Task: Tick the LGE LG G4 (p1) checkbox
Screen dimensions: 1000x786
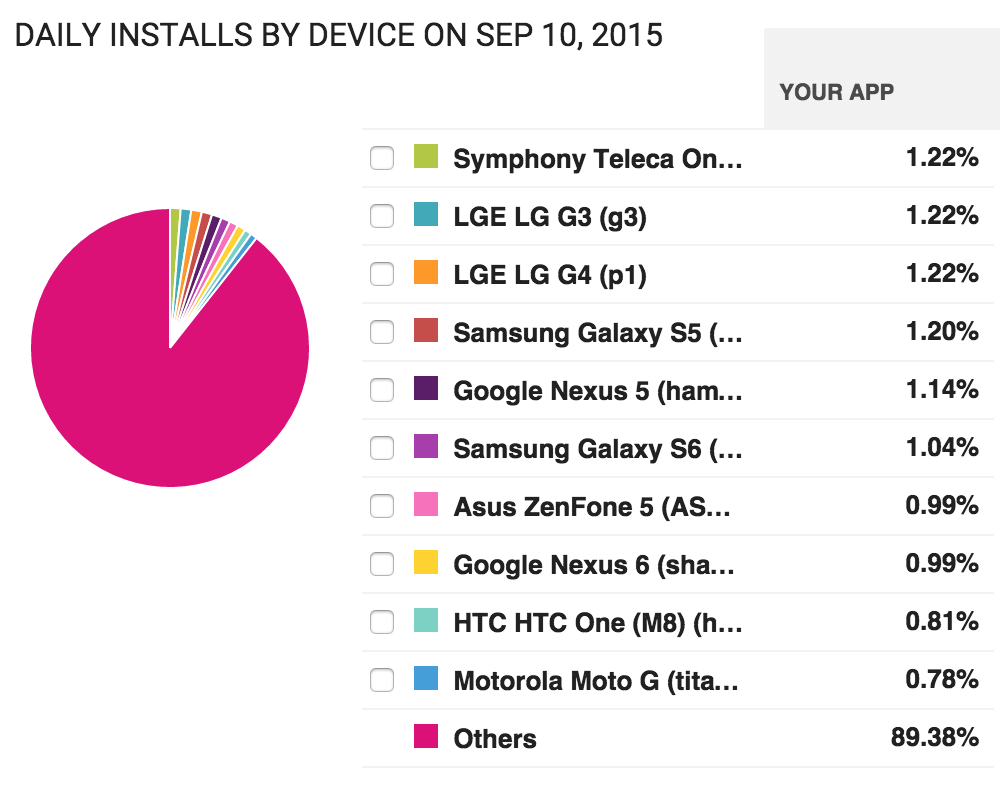Action: click(382, 274)
